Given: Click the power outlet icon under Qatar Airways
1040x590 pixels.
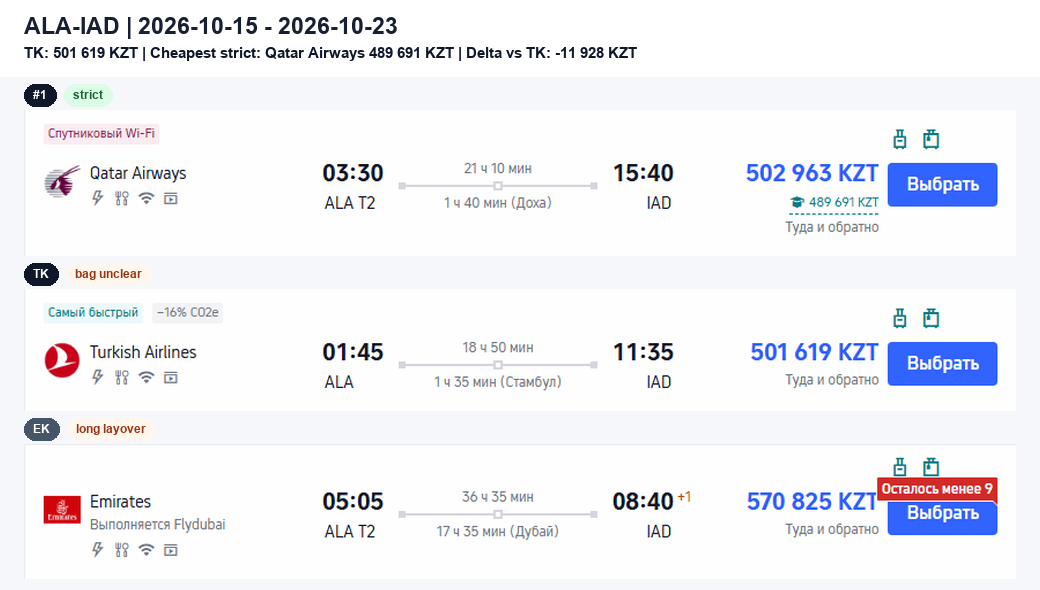Looking at the screenshot, I should (98, 198).
